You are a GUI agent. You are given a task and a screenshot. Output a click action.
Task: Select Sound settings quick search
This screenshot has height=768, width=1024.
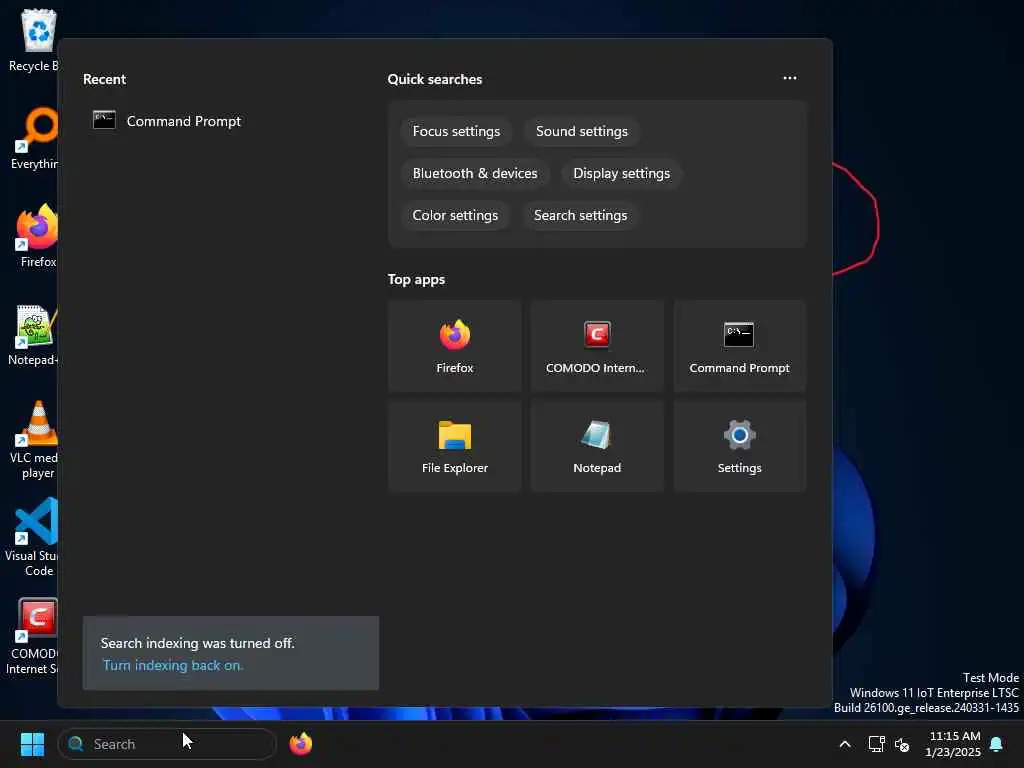pos(581,131)
